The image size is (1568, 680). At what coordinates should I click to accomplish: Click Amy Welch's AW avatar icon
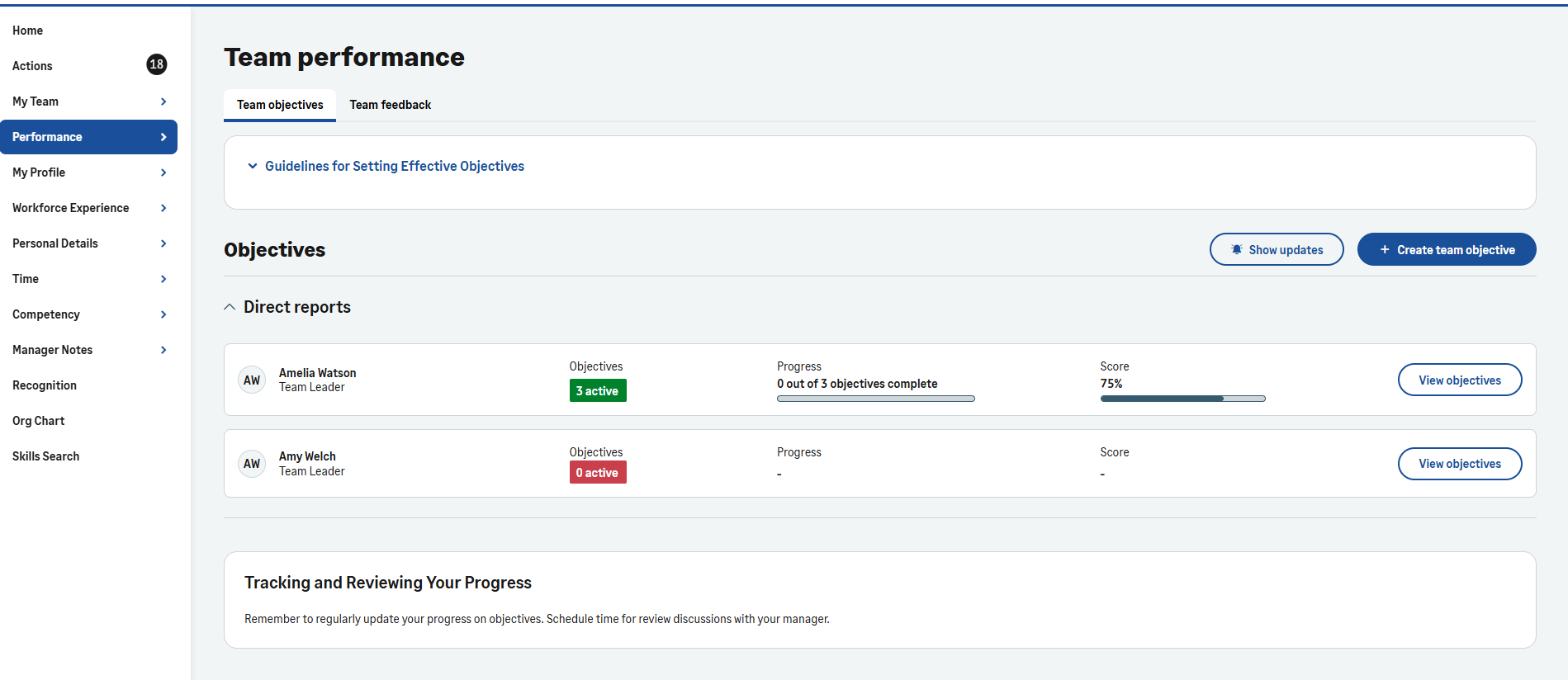click(252, 464)
